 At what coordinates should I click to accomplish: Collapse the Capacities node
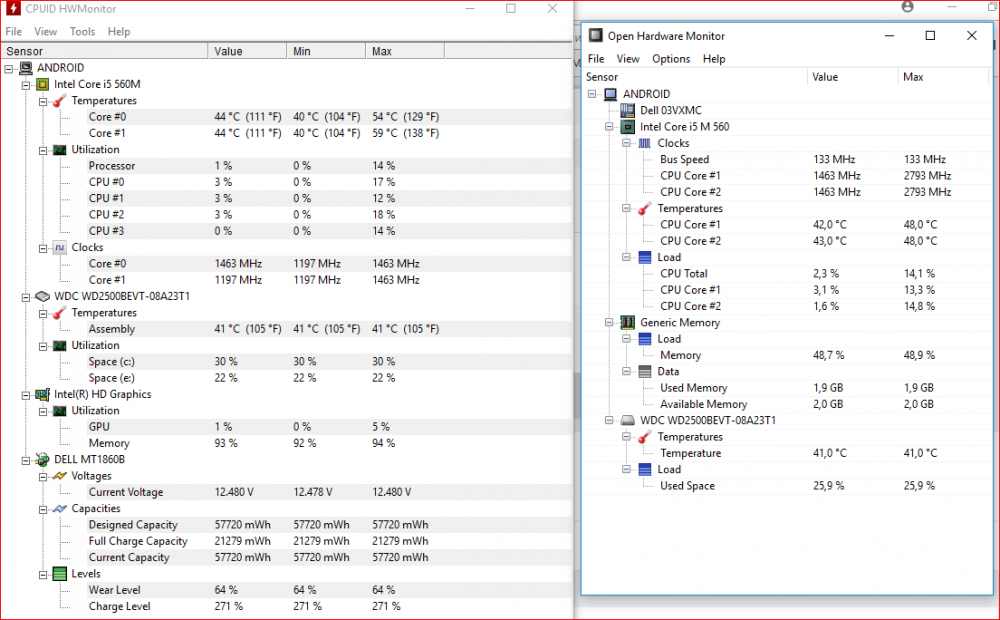point(43,510)
